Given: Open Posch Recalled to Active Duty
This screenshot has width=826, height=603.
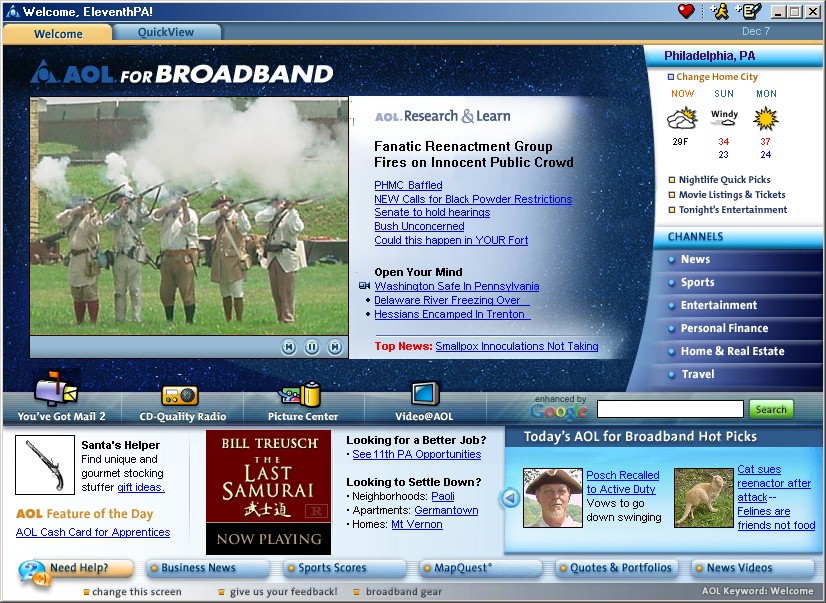Looking at the screenshot, I should pos(623,482).
